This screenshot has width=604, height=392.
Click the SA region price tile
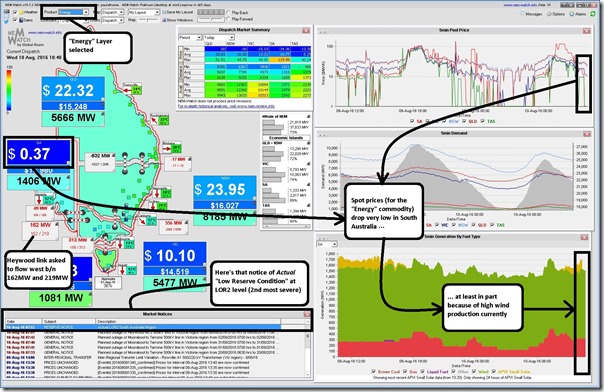[38, 153]
